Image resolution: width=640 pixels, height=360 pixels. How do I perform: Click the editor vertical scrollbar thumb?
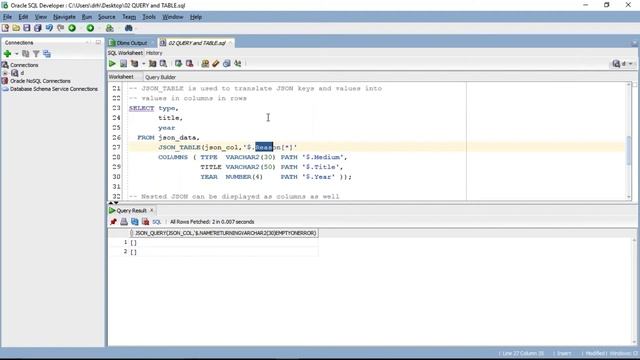tap(629, 150)
